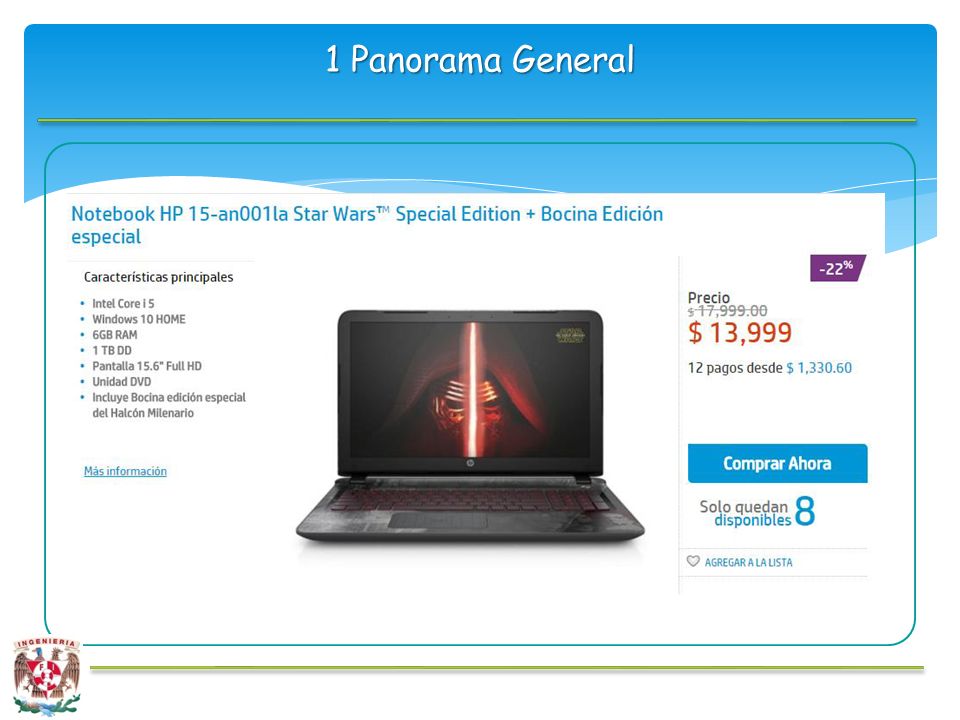Click the AGREGAR A LA LISTA link
960x720 pixels.
pos(748,562)
